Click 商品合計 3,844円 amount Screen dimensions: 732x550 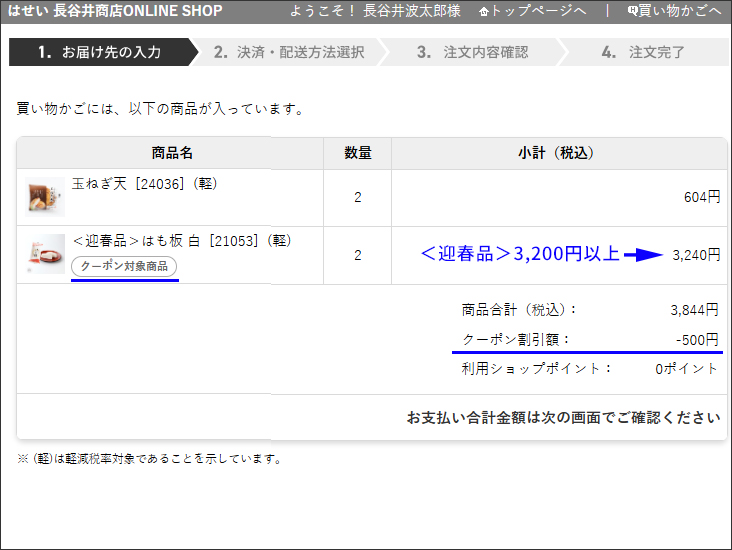pos(694,310)
